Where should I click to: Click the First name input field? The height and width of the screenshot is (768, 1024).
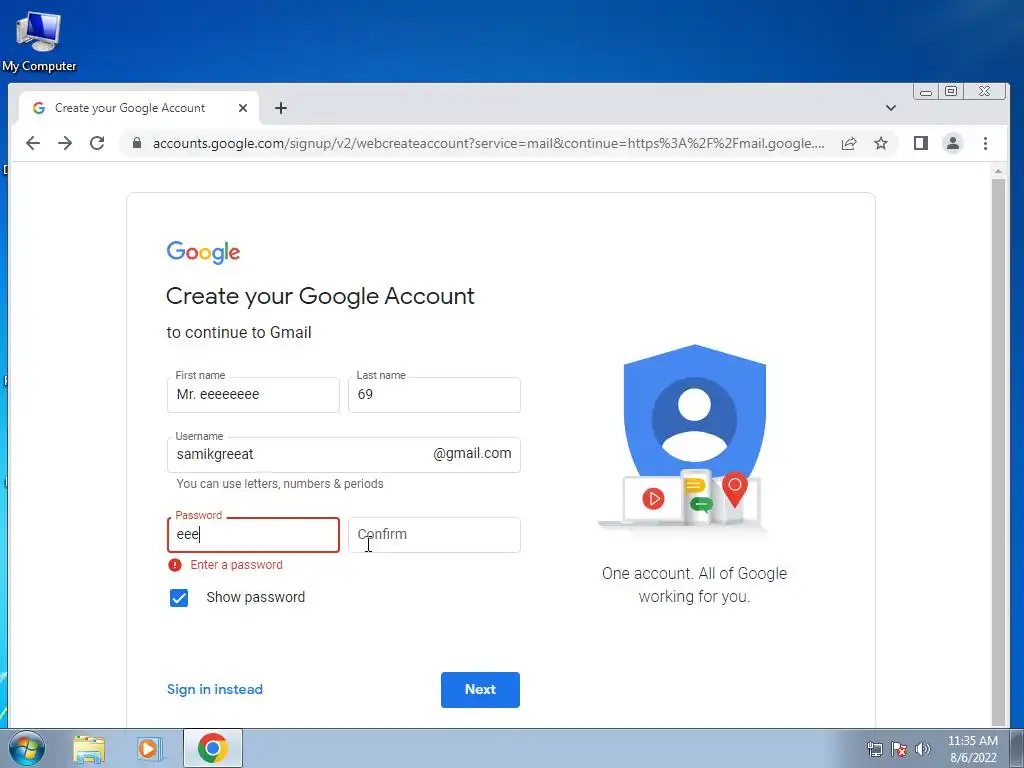[253, 394]
